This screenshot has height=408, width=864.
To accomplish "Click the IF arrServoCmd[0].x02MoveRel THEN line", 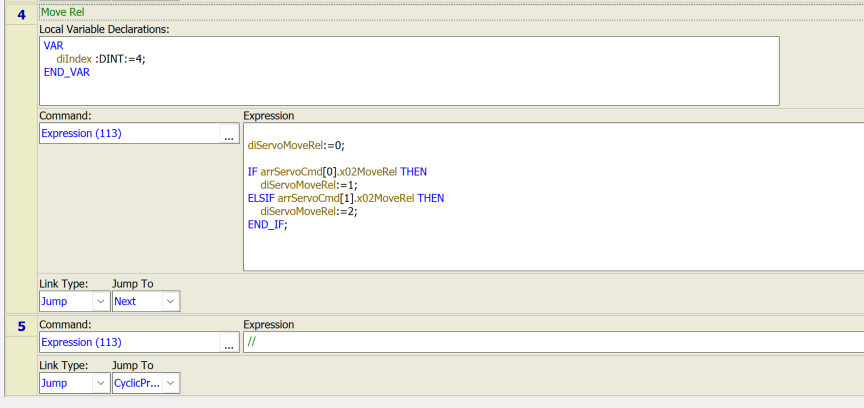I will click(x=337, y=172).
